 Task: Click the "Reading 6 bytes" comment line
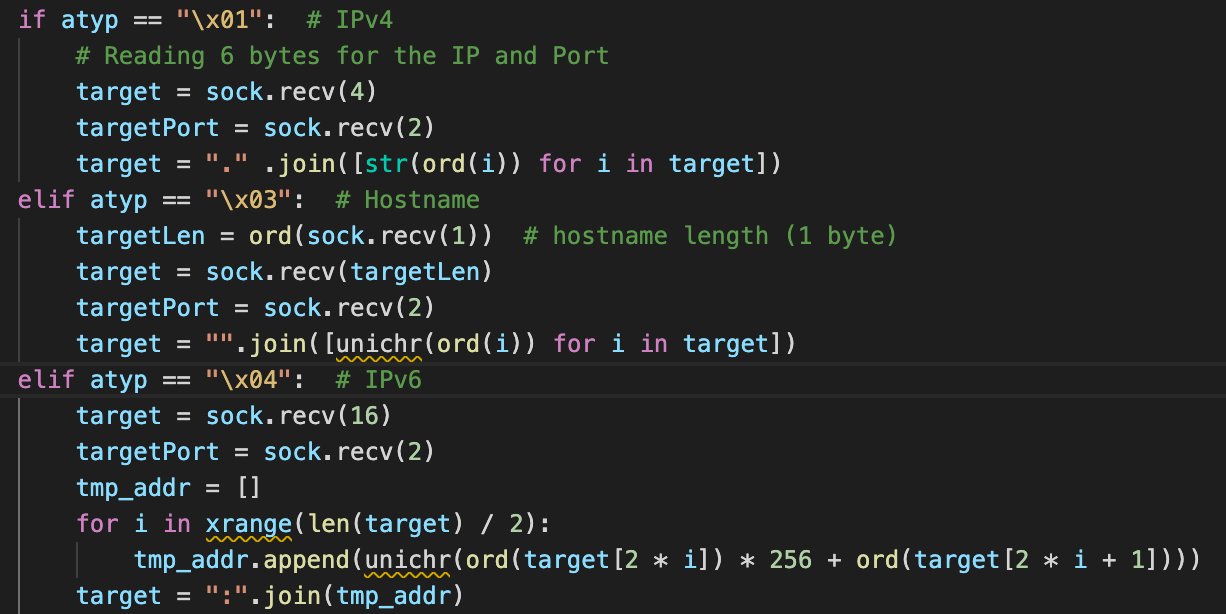[342, 56]
